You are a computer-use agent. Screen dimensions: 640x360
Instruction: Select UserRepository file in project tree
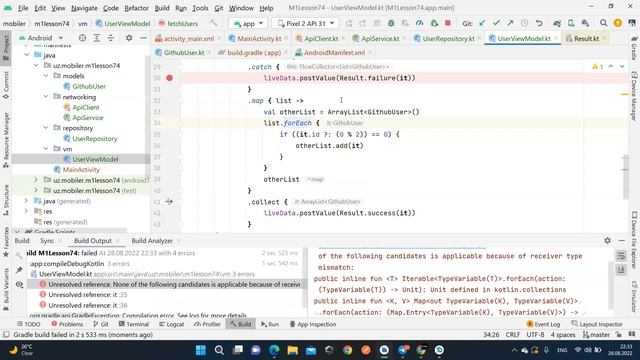(x=95, y=138)
